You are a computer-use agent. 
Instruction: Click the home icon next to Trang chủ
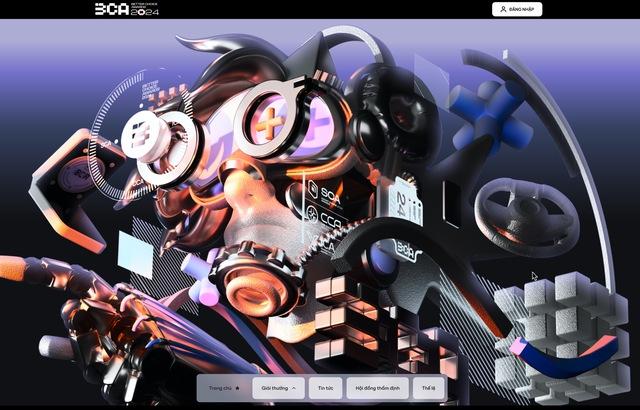[237, 387]
